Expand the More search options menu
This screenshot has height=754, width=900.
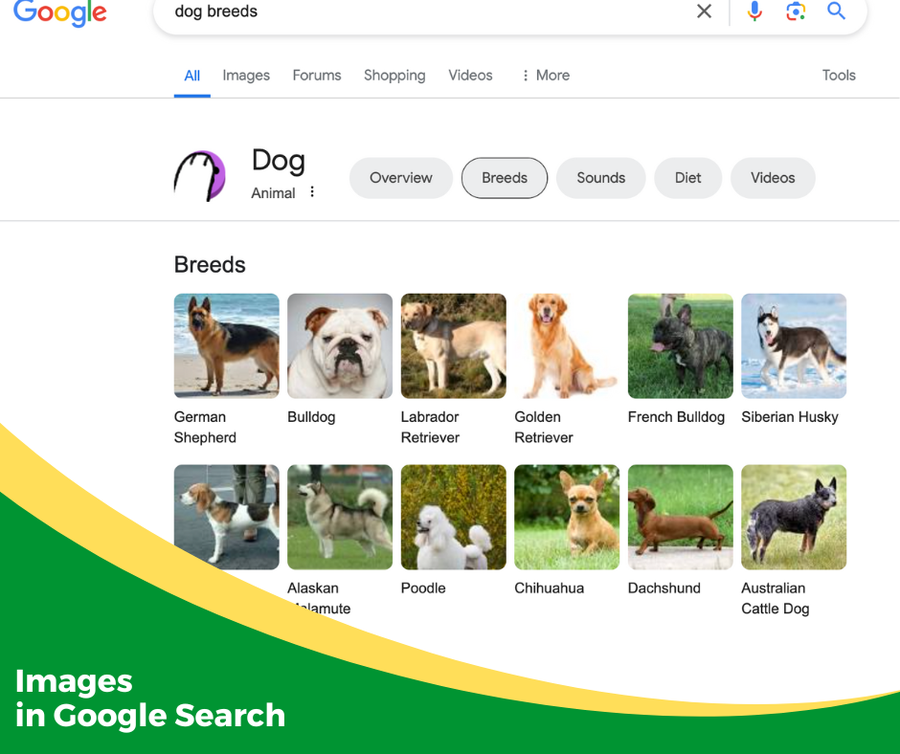click(552, 75)
